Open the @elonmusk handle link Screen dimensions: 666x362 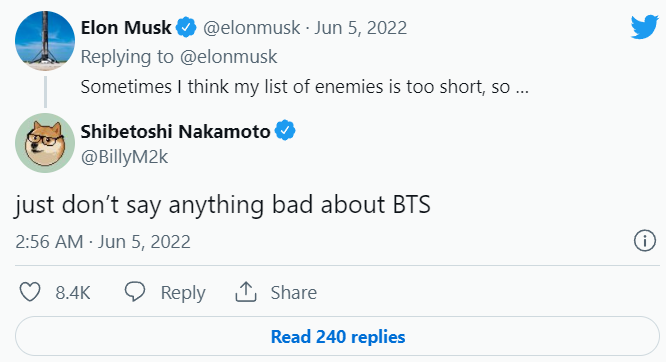(x=251, y=28)
